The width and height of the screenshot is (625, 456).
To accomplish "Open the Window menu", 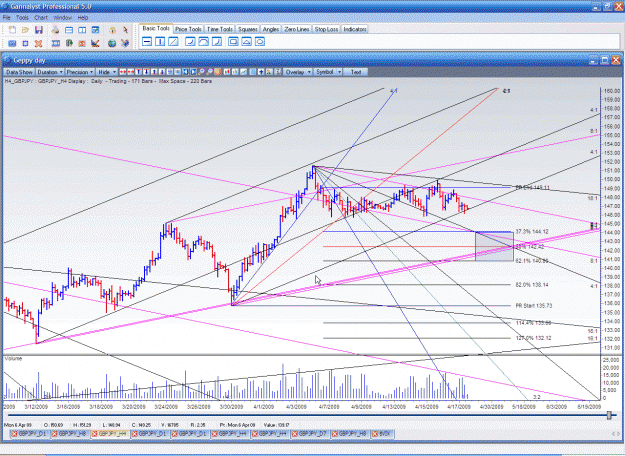I will (x=63, y=18).
